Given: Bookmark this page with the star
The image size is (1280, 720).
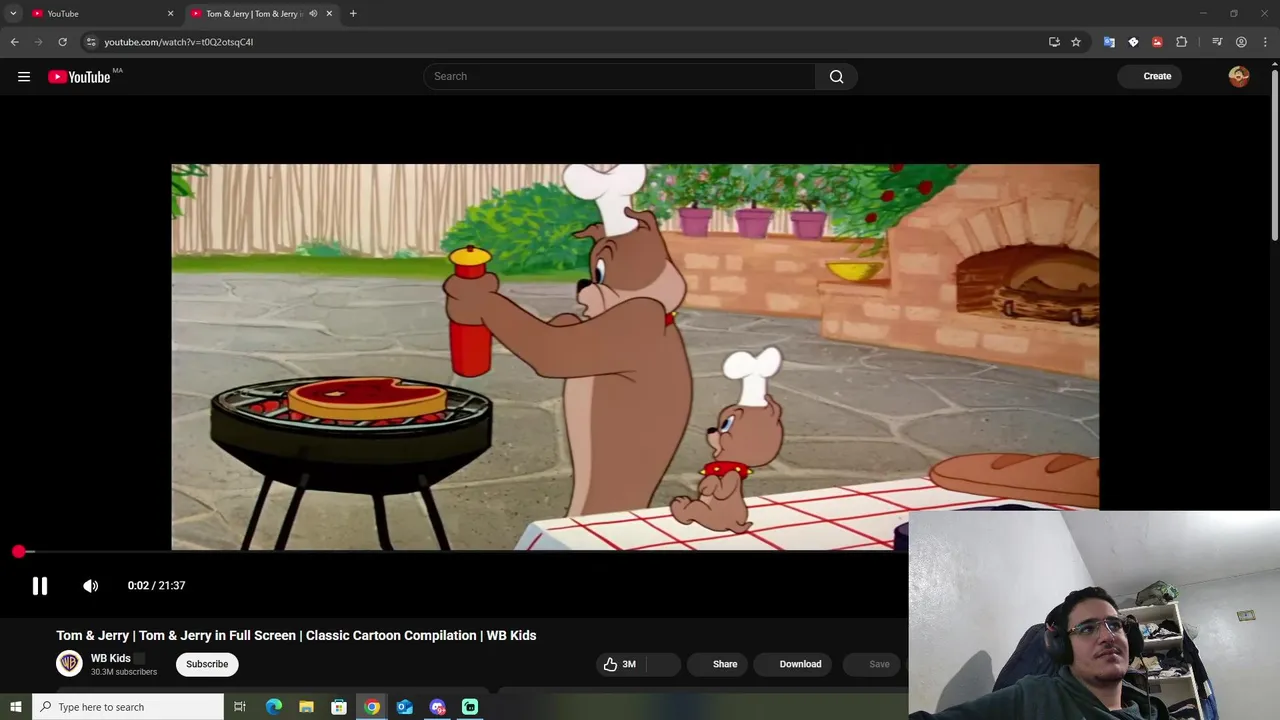Looking at the screenshot, I should 1076,42.
